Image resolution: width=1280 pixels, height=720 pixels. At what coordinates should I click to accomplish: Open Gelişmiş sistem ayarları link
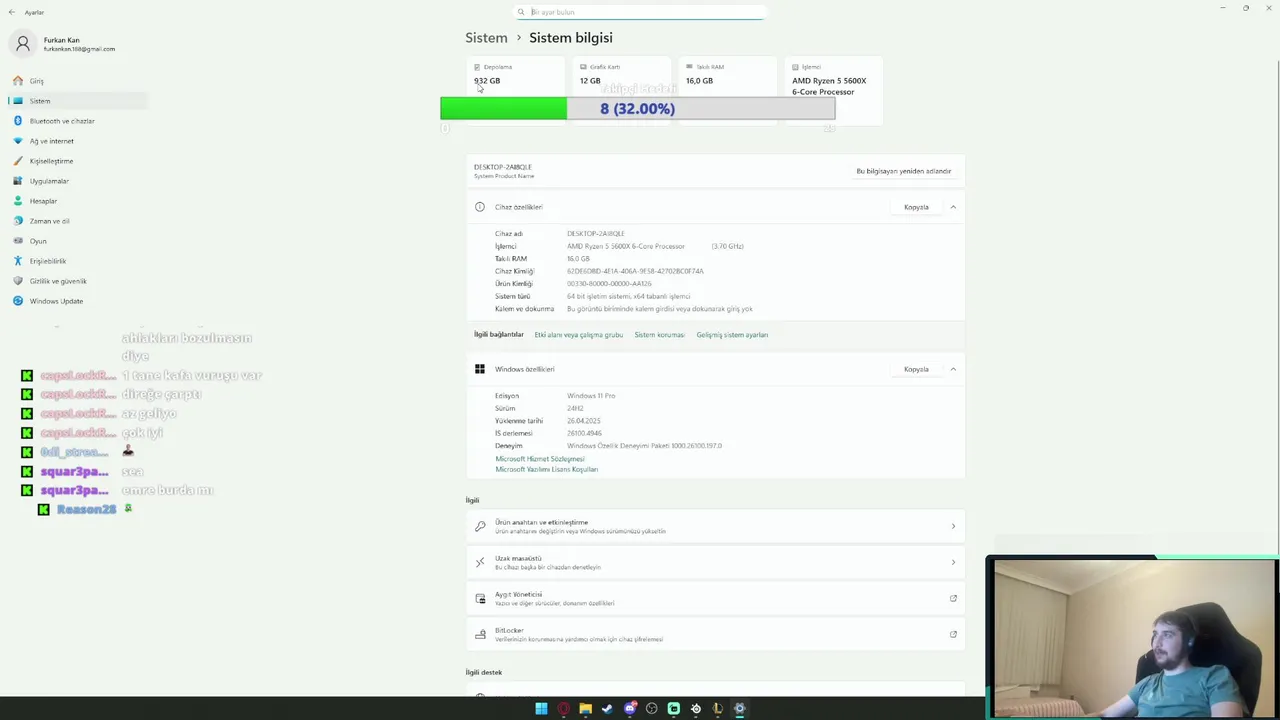732,335
